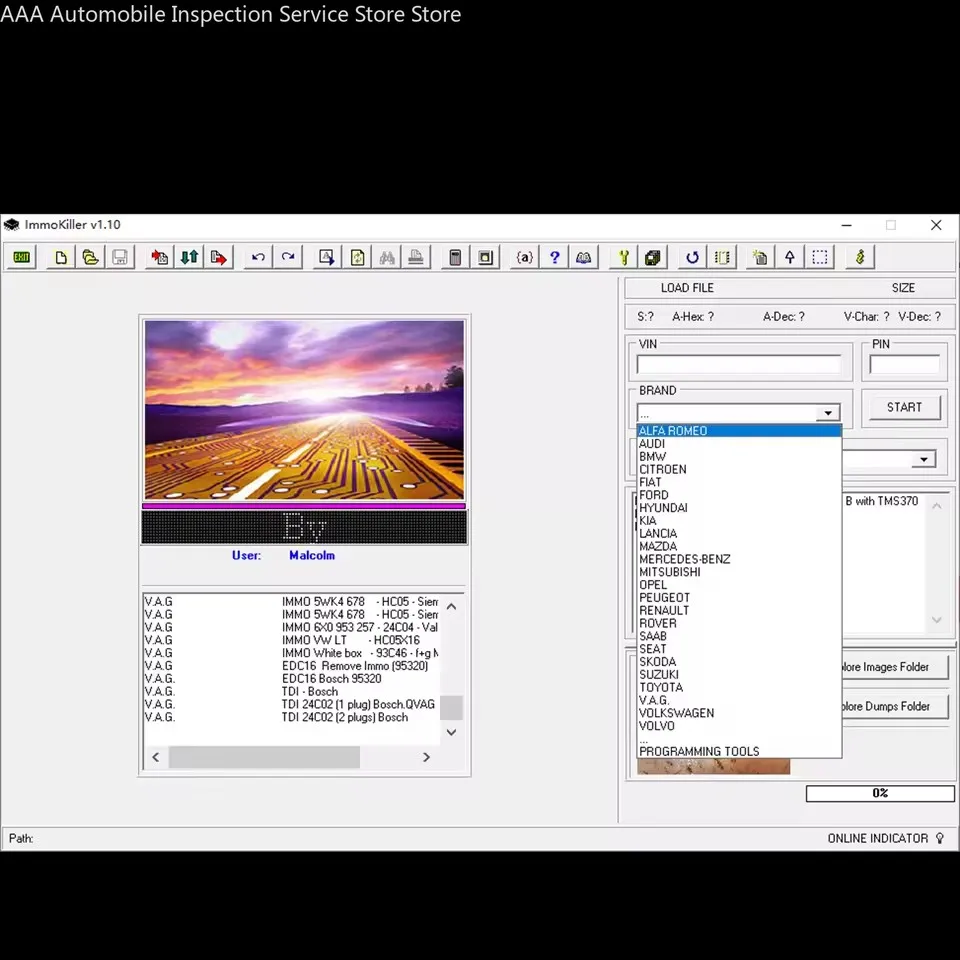
Task: Click the immo list scroll down arrow
Action: (x=451, y=732)
